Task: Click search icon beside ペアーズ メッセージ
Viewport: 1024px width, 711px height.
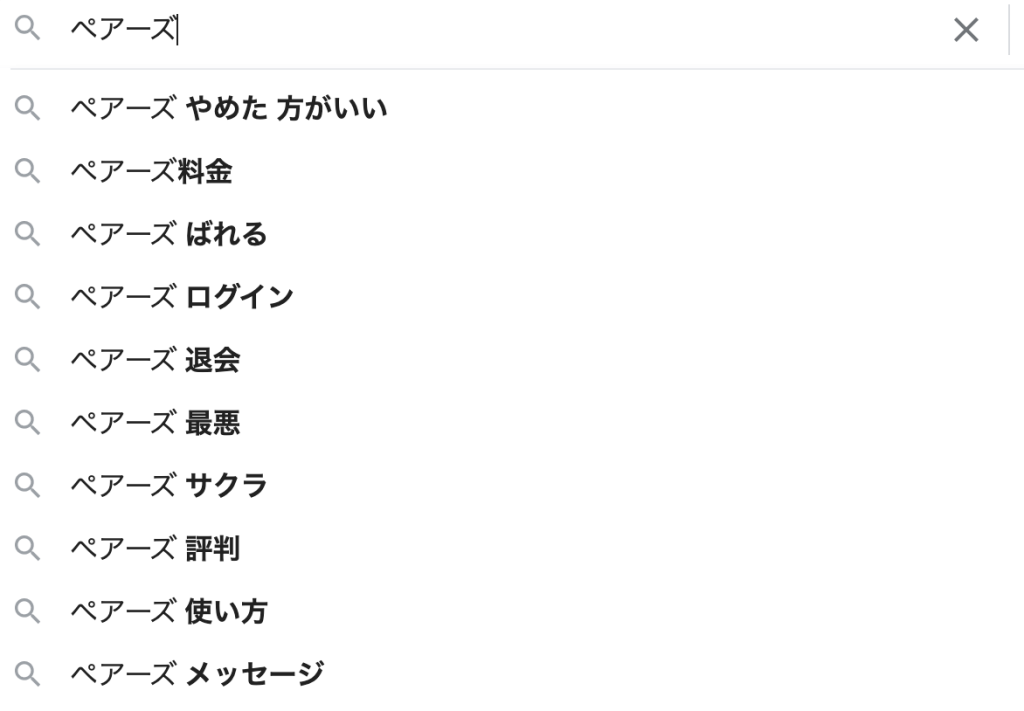Action: click(28, 675)
